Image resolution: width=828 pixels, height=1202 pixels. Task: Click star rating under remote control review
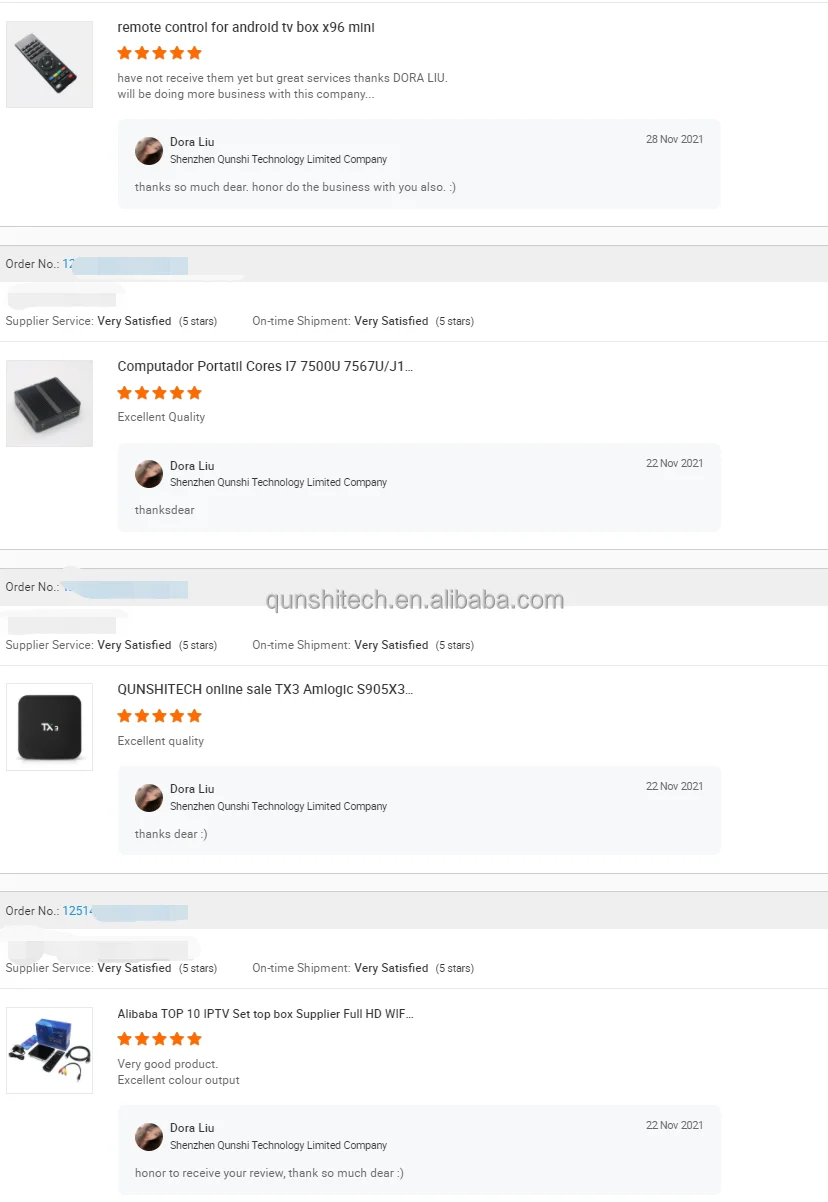coord(159,53)
